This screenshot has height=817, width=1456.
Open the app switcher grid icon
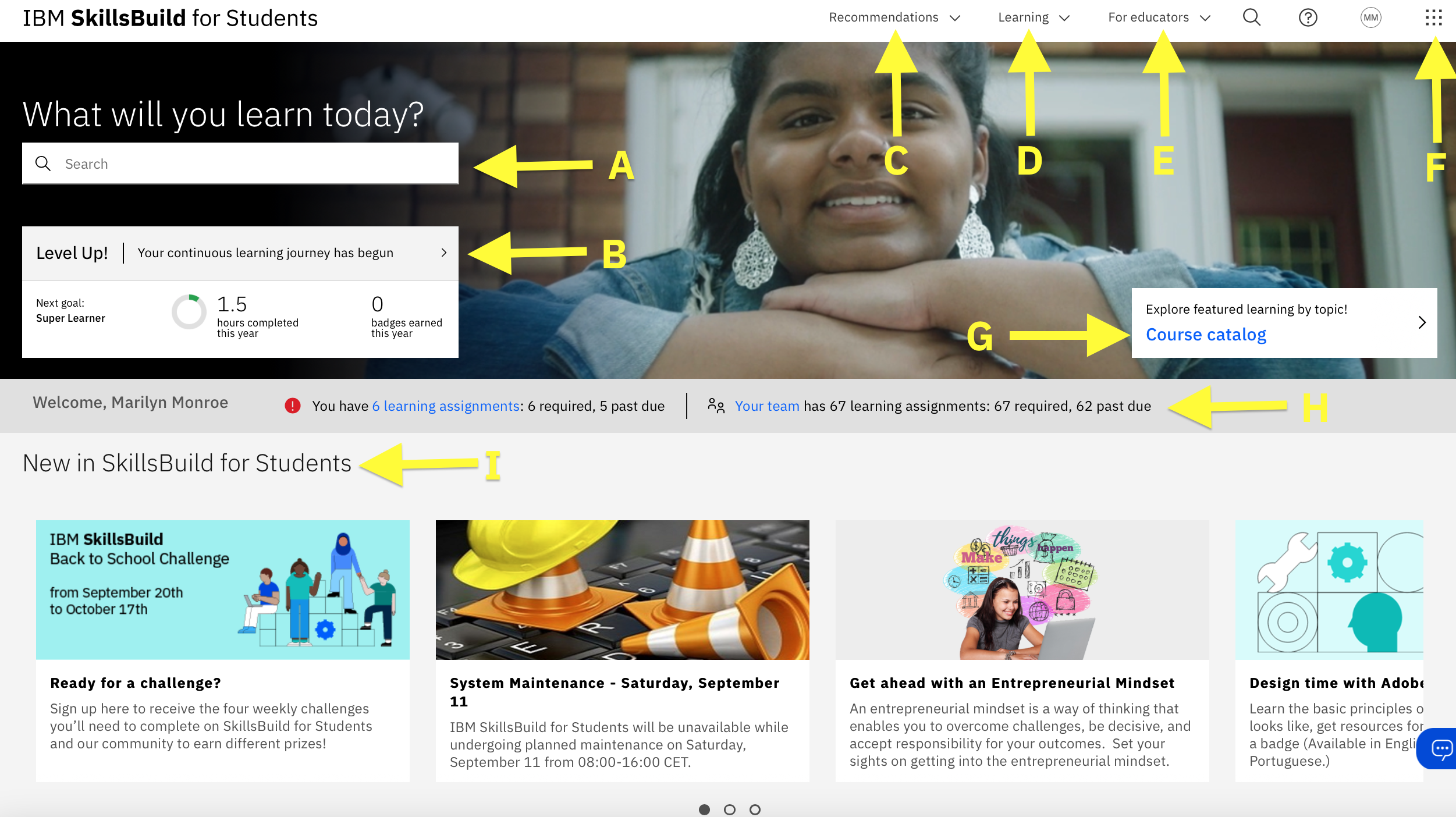(x=1433, y=17)
